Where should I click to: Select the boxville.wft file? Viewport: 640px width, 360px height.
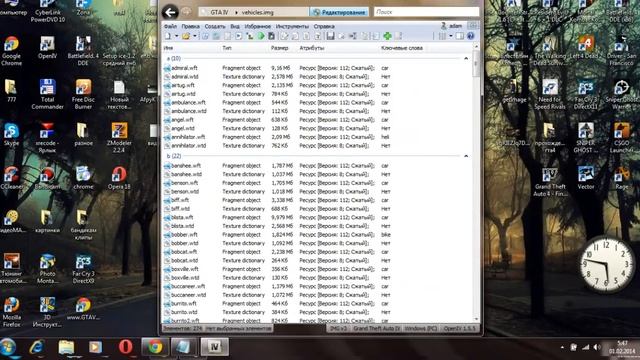coord(185,269)
